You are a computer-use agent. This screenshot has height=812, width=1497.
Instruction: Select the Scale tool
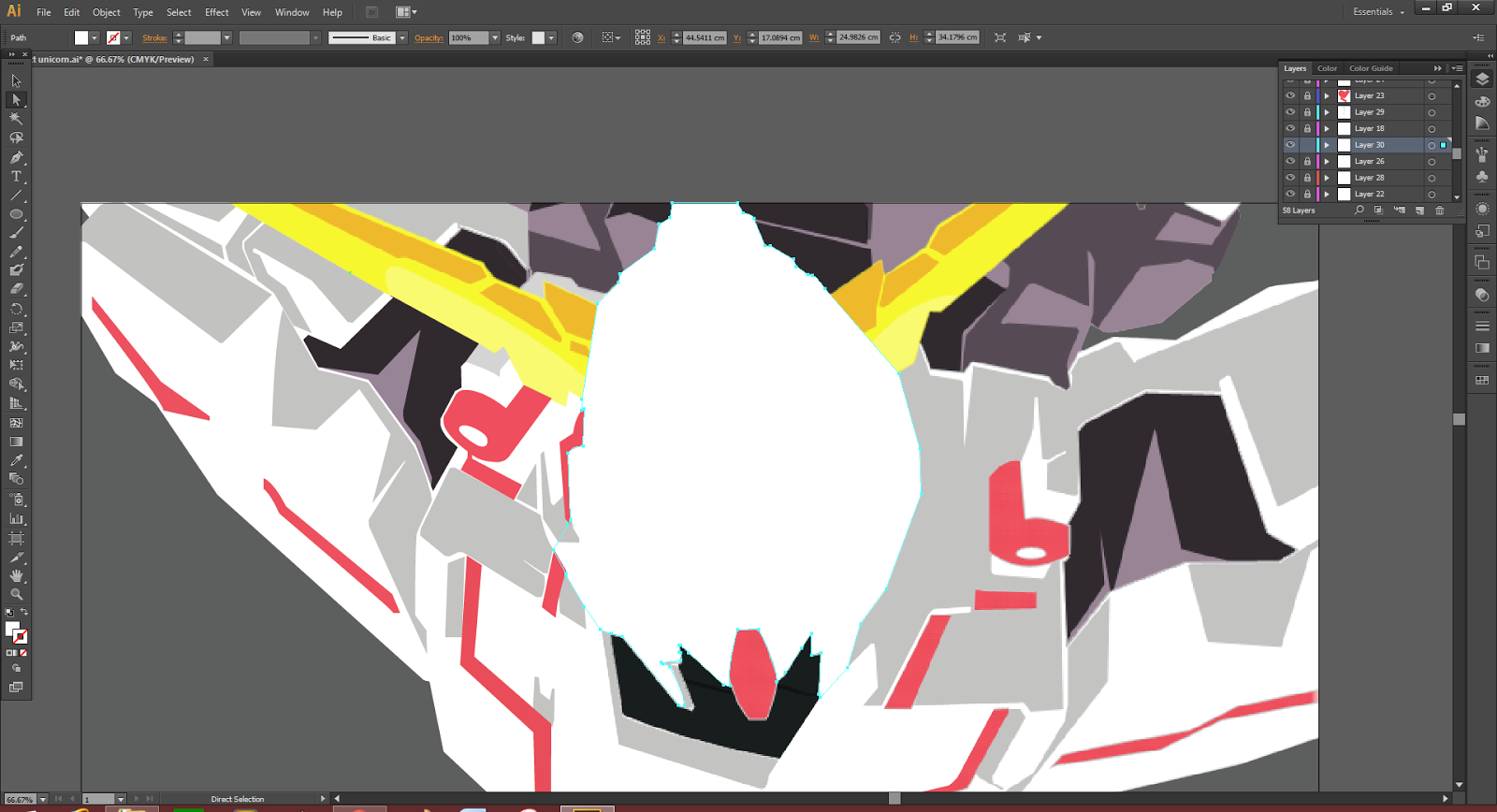click(16, 327)
